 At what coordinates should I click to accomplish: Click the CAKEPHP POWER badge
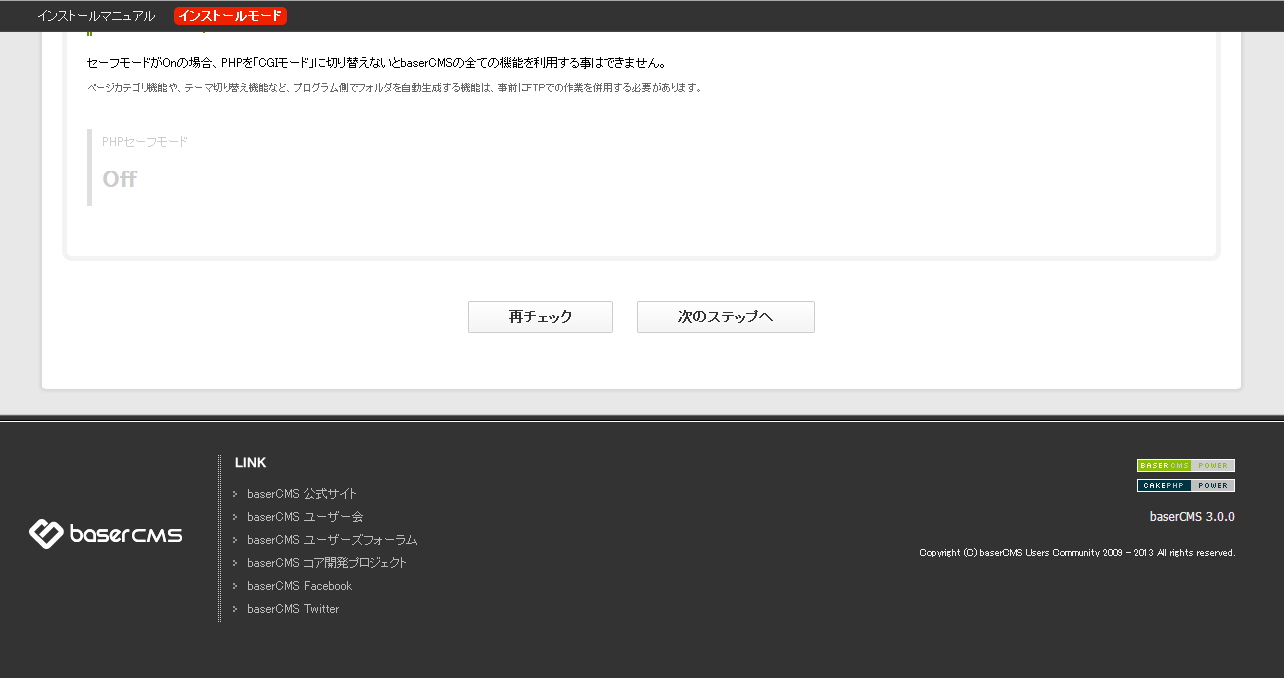coord(1185,485)
